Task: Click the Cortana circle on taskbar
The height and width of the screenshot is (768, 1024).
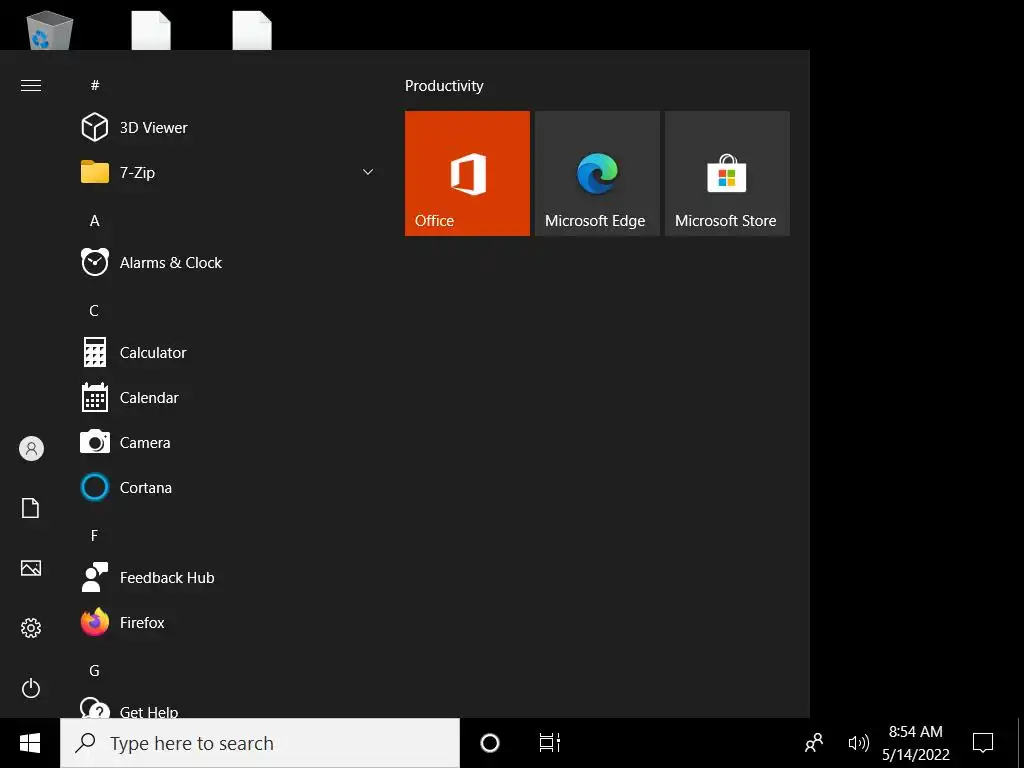Action: [490, 743]
